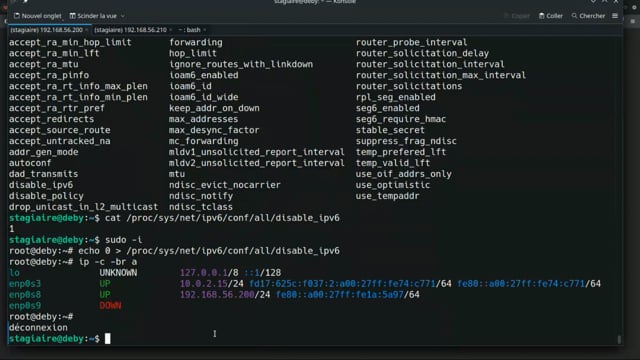The image size is (640, 360).
Task: Switch to the (stagiaire) 192.168.56.210 tab
Action: [130, 30]
